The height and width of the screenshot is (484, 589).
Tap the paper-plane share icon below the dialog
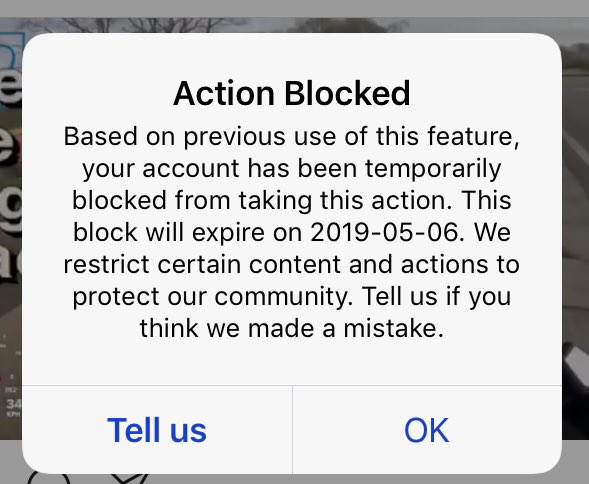coord(130,478)
